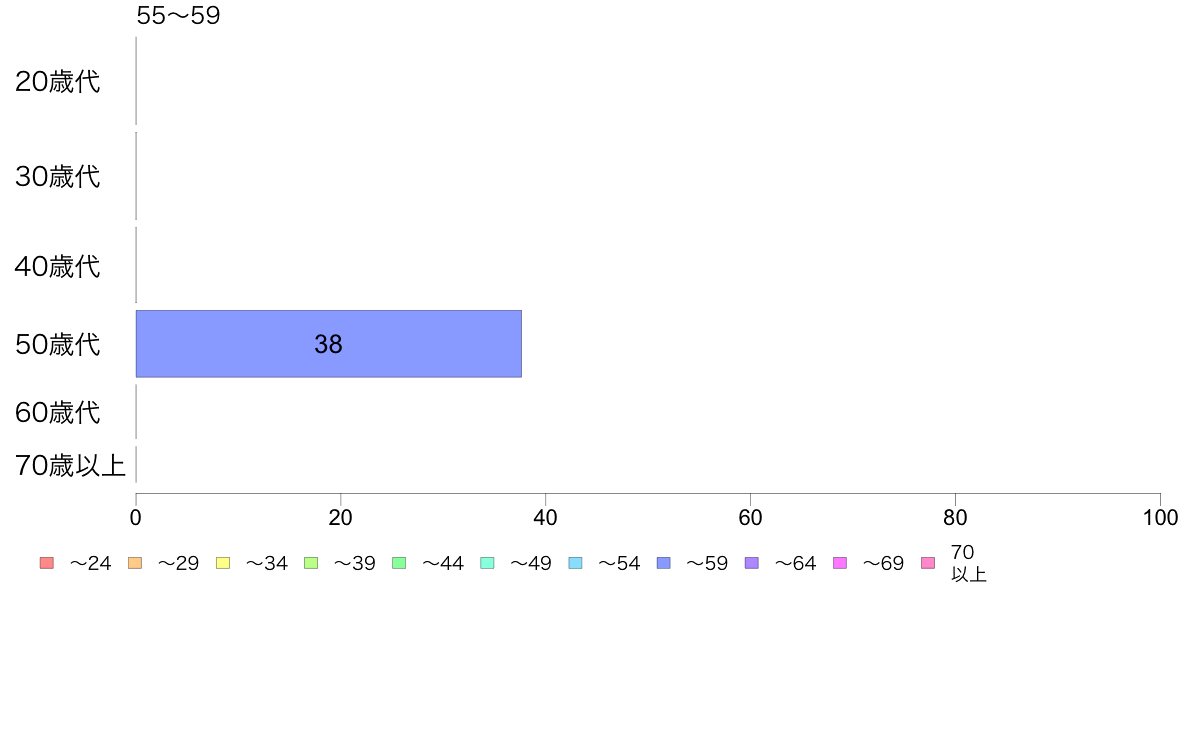Click the blue ~59 legend swatch

tap(664, 563)
